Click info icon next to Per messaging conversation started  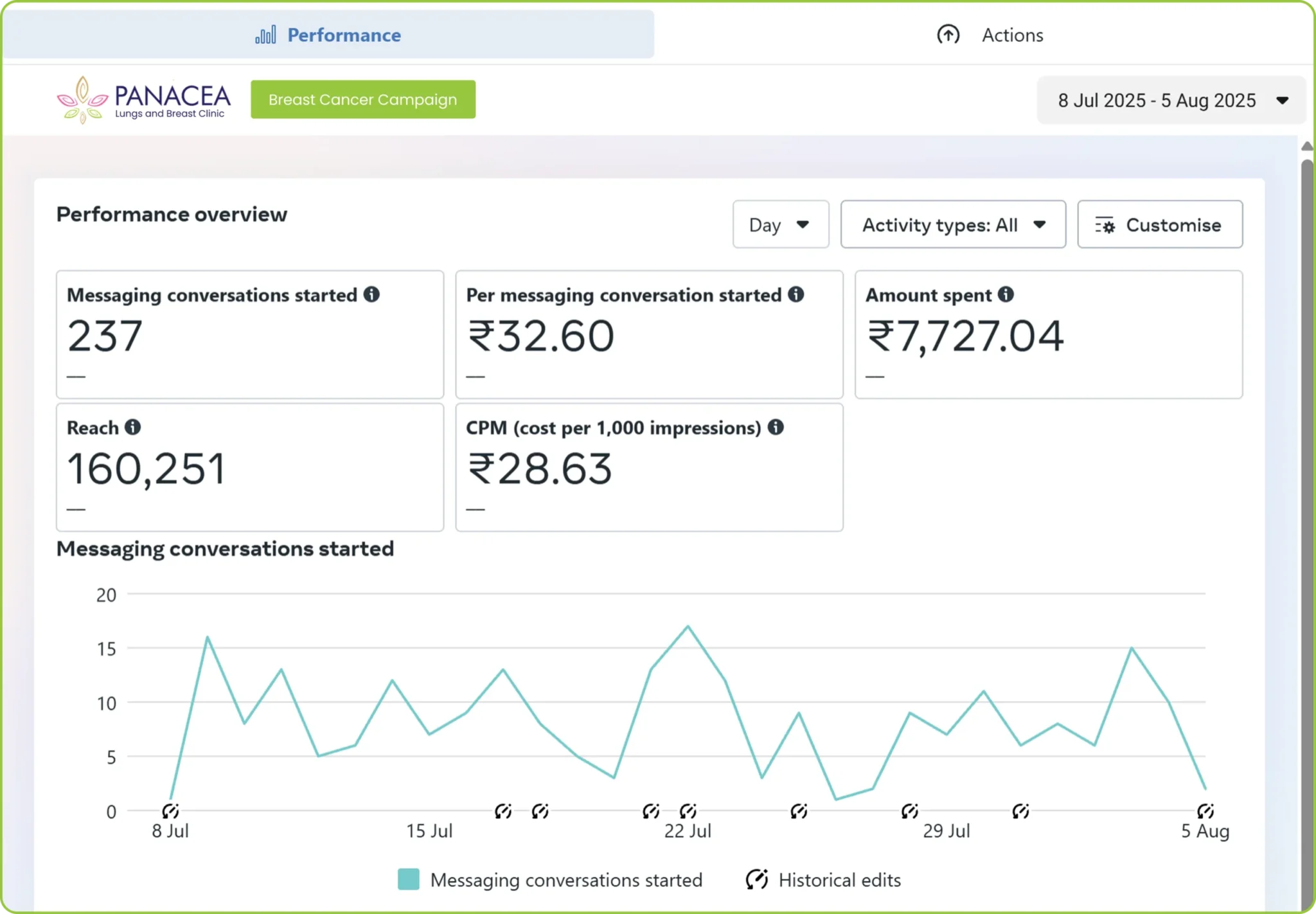(796, 294)
